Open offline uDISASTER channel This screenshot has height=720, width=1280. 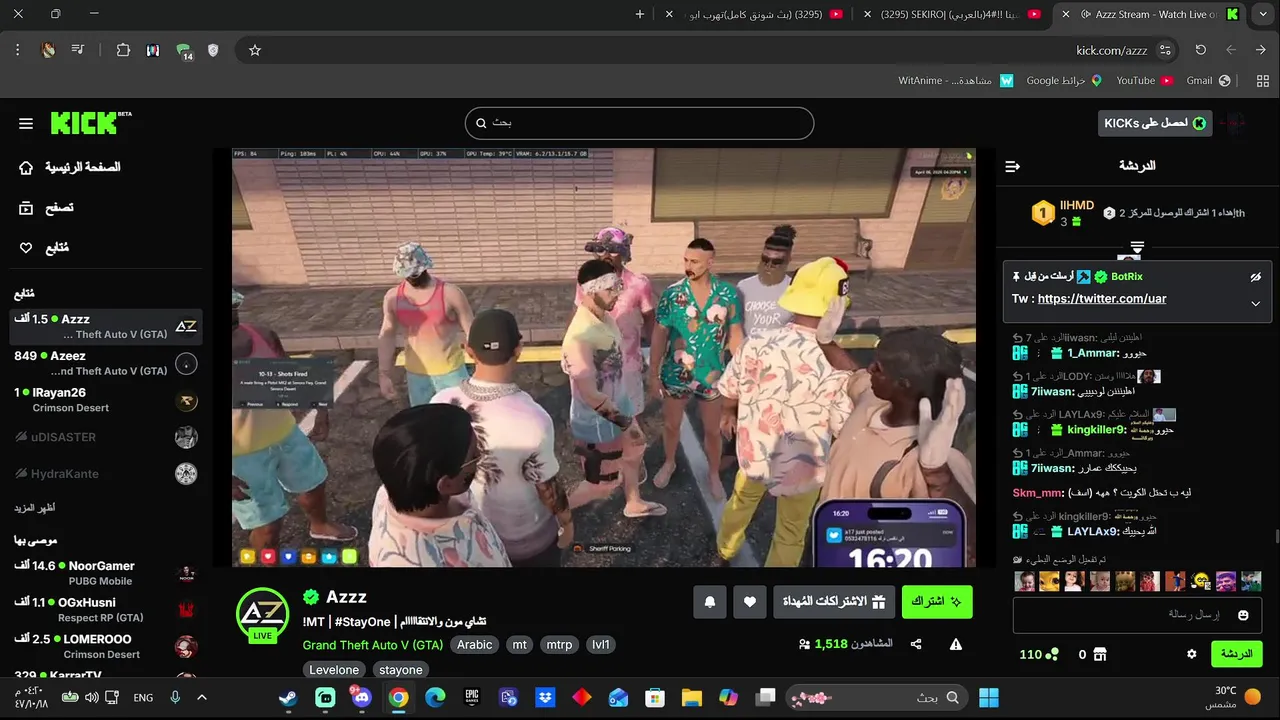(x=106, y=437)
